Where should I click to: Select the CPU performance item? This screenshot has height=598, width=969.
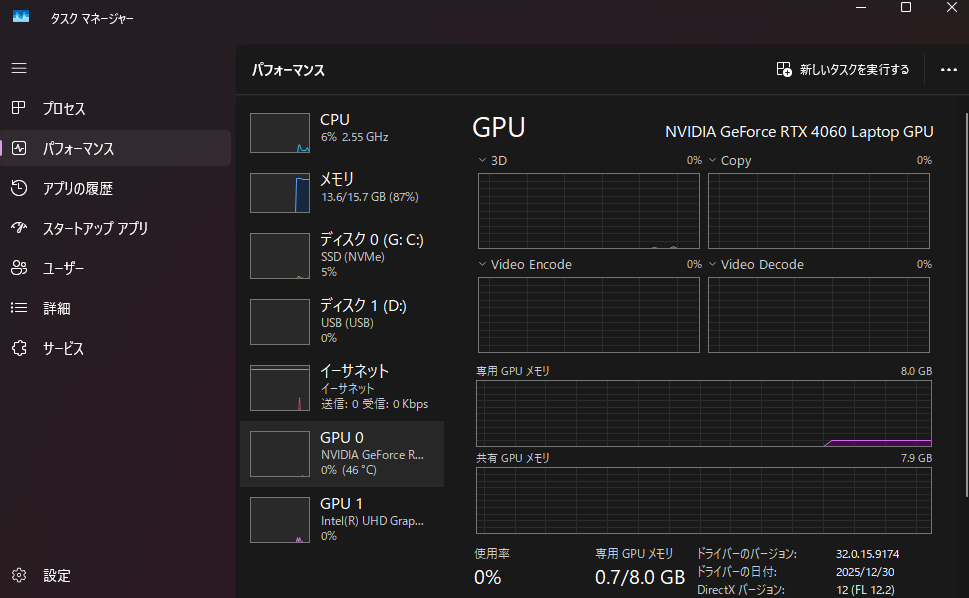[342, 133]
